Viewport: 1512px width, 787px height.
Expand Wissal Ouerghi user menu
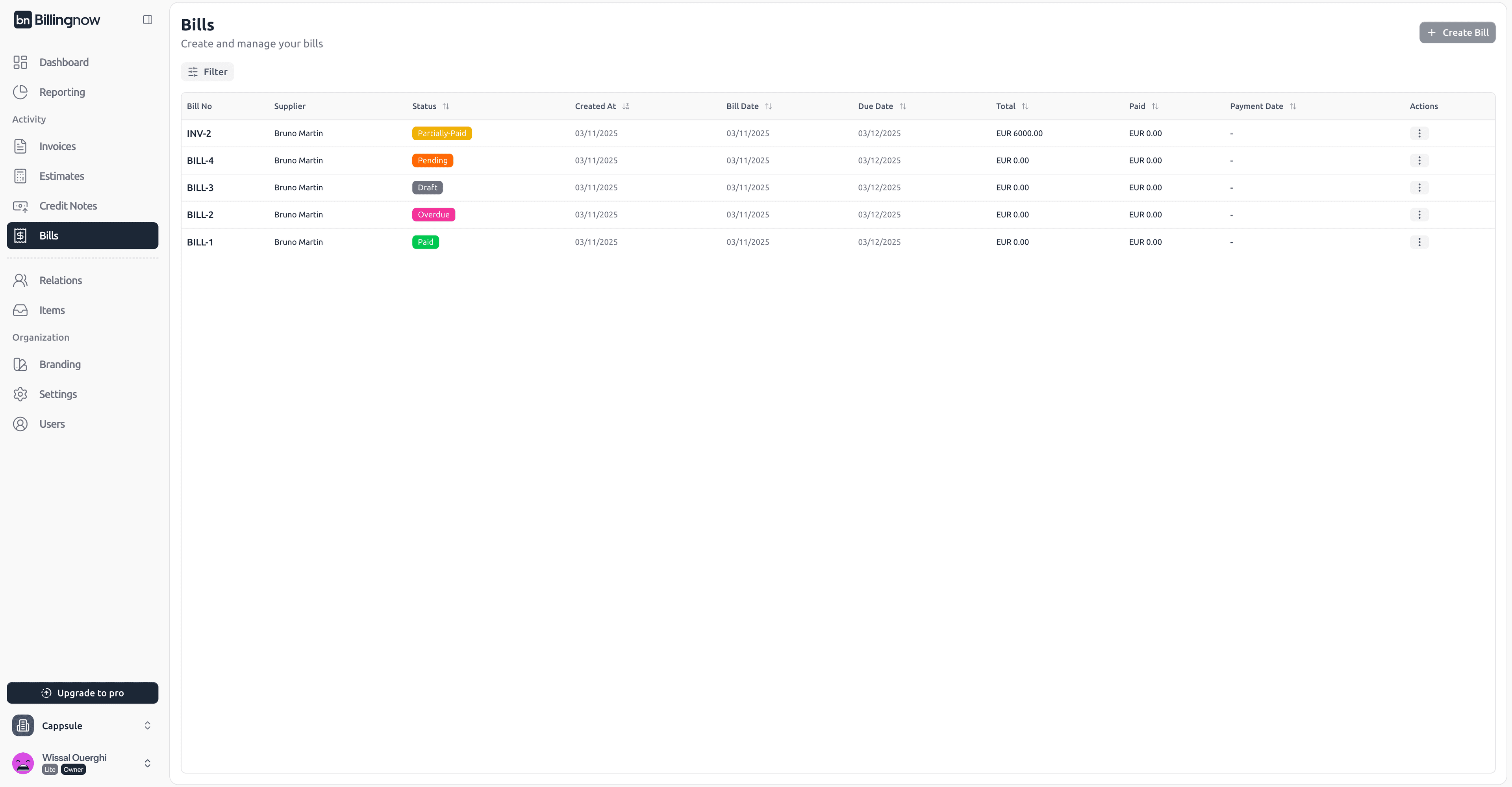point(147,763)
